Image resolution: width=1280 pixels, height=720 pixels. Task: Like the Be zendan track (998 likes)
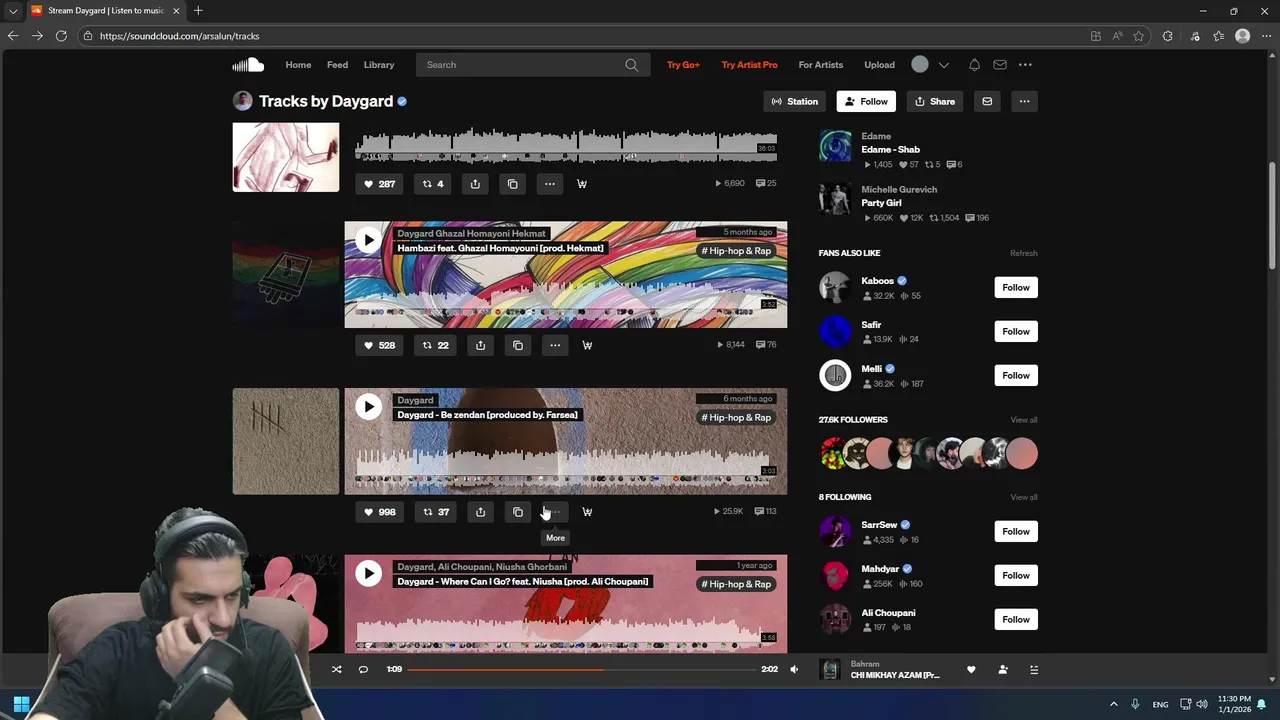point(379,512)
